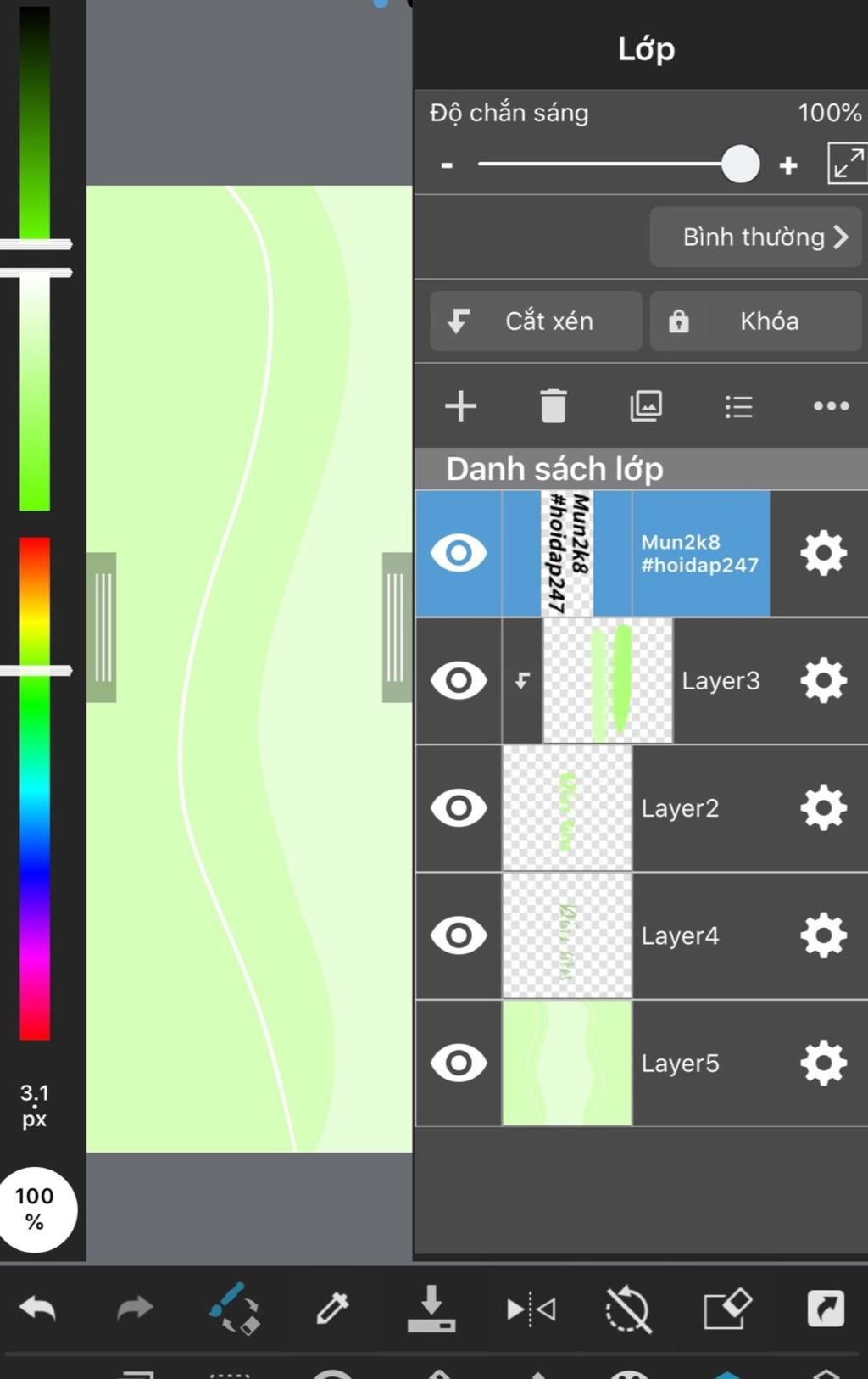The image size is (868, 1379).
Task: Add image layer from photo library icon
Action: point(646,405)
